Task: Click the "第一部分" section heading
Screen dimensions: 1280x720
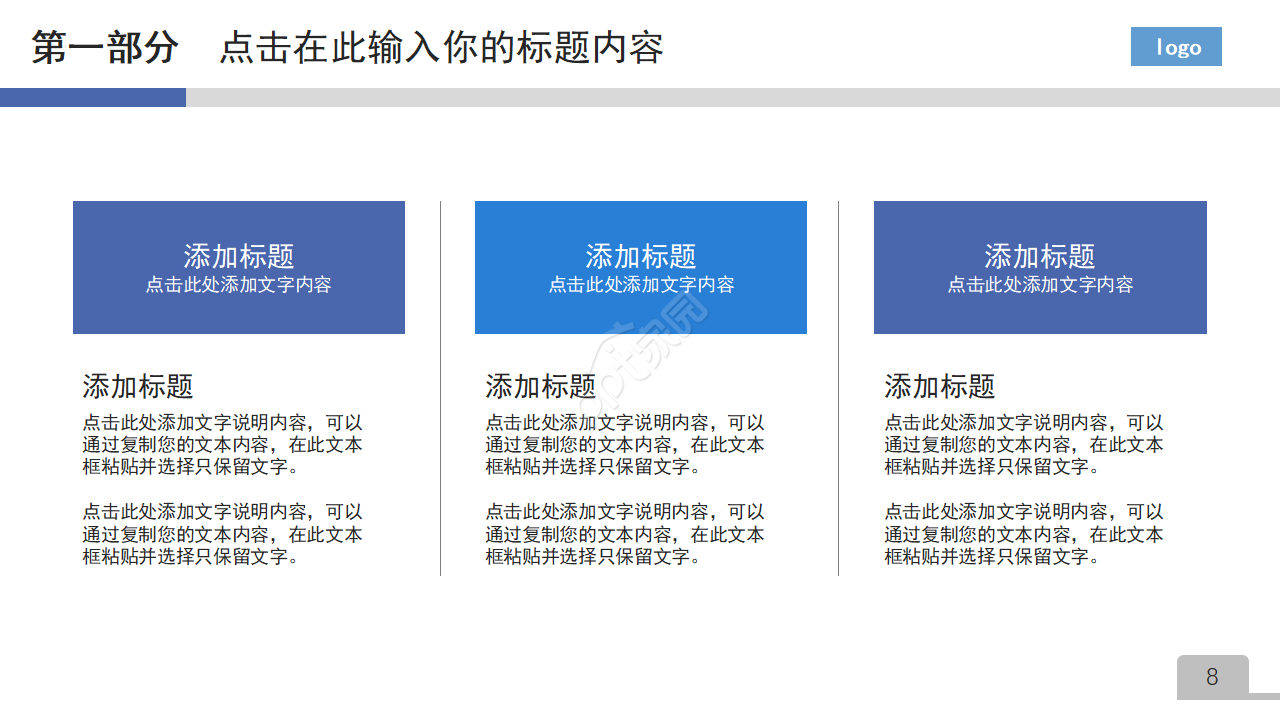Action: [105, 47]
